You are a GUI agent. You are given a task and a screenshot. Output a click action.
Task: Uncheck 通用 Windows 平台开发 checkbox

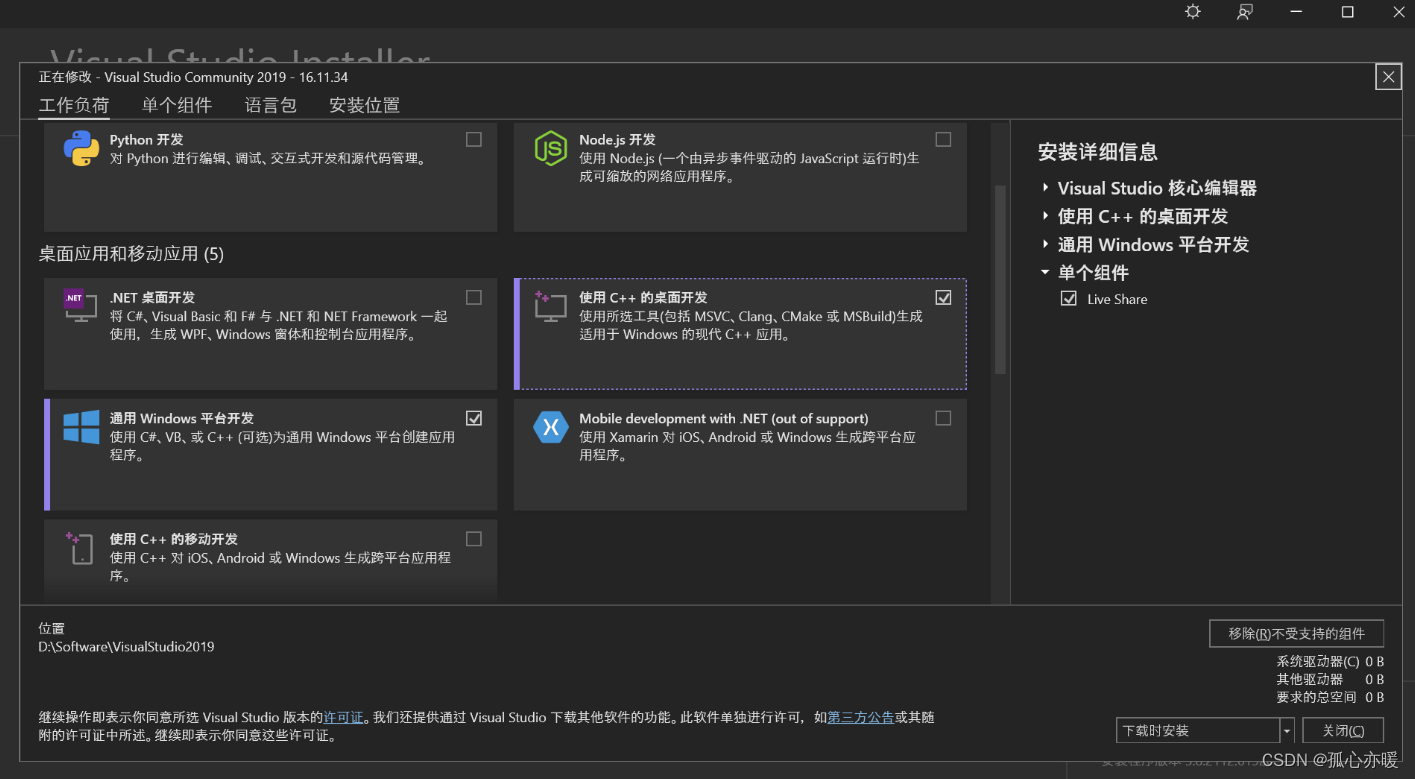pos(474,418)
